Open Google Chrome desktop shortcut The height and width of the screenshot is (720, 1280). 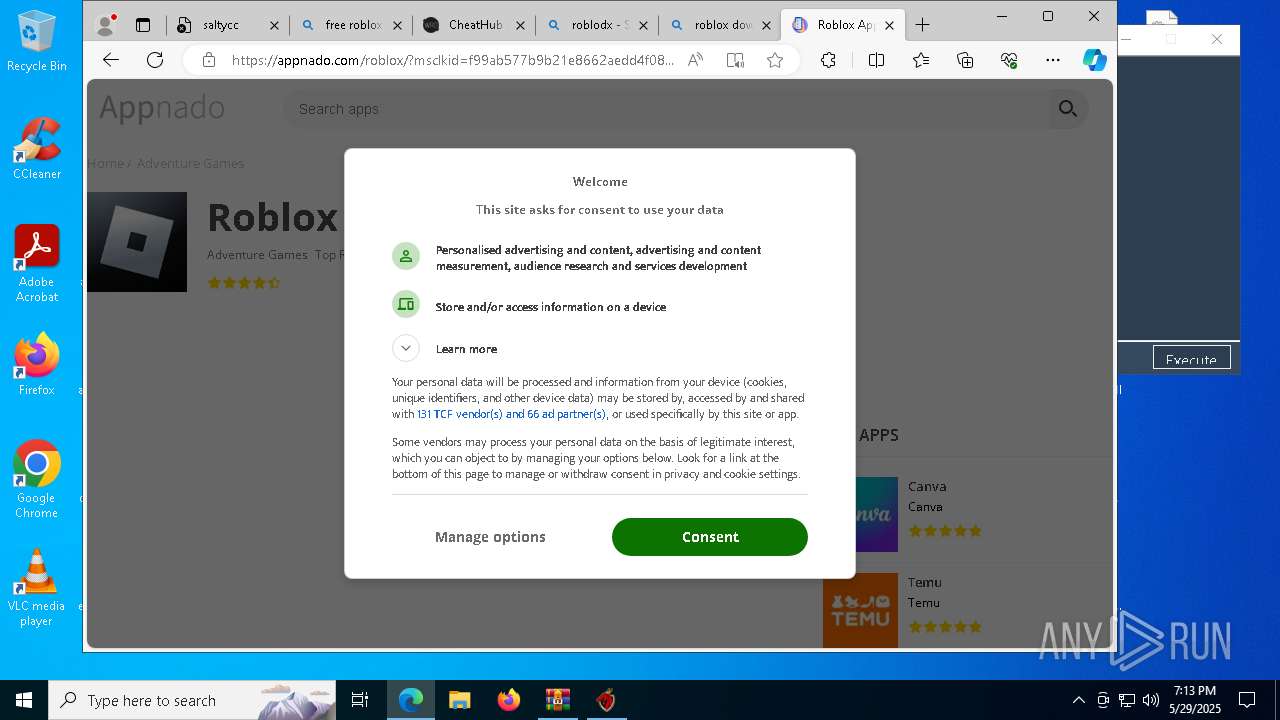(37, 479)
